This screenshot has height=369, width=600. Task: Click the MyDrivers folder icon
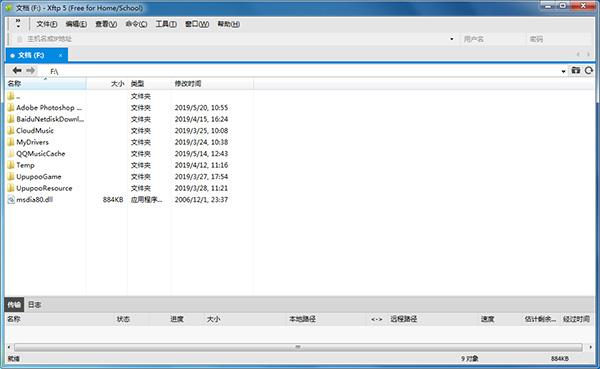(x=11, y=142)
